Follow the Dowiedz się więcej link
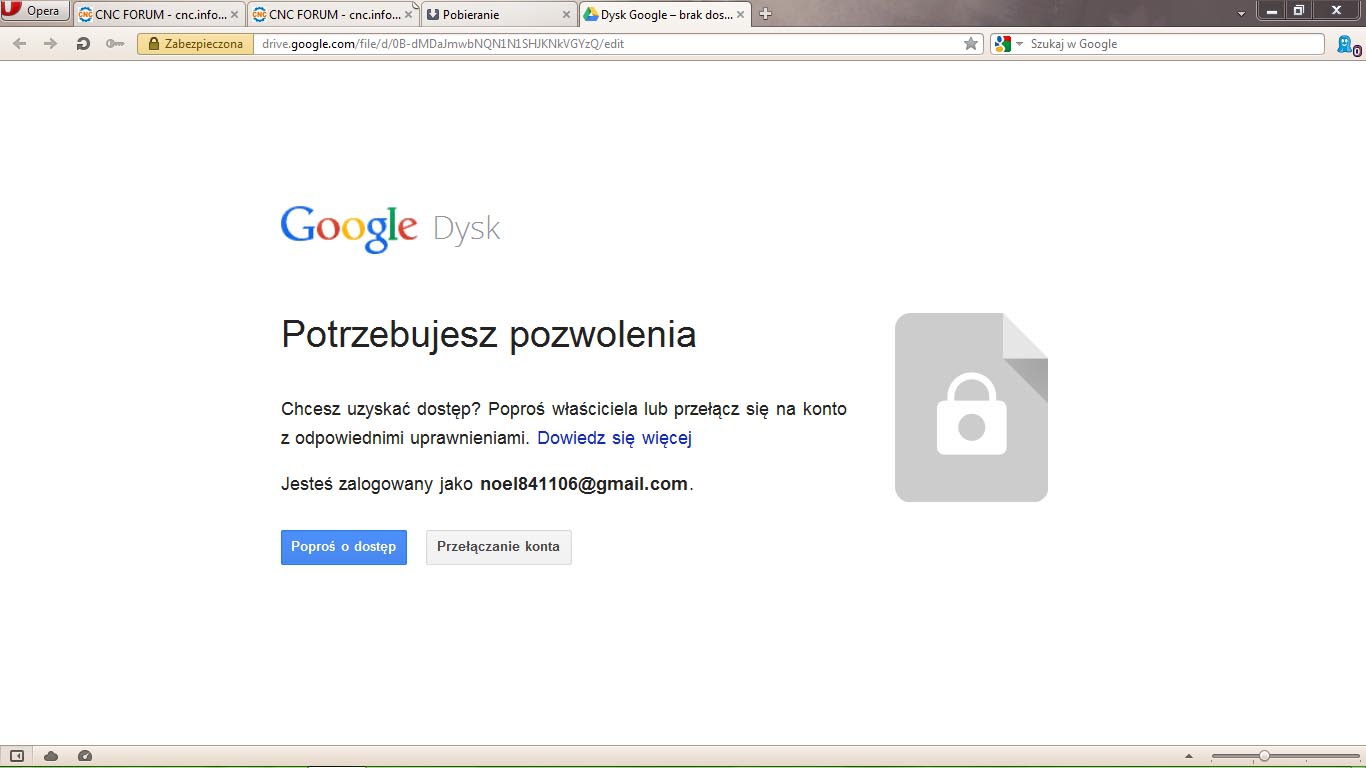 pos(614,438)
